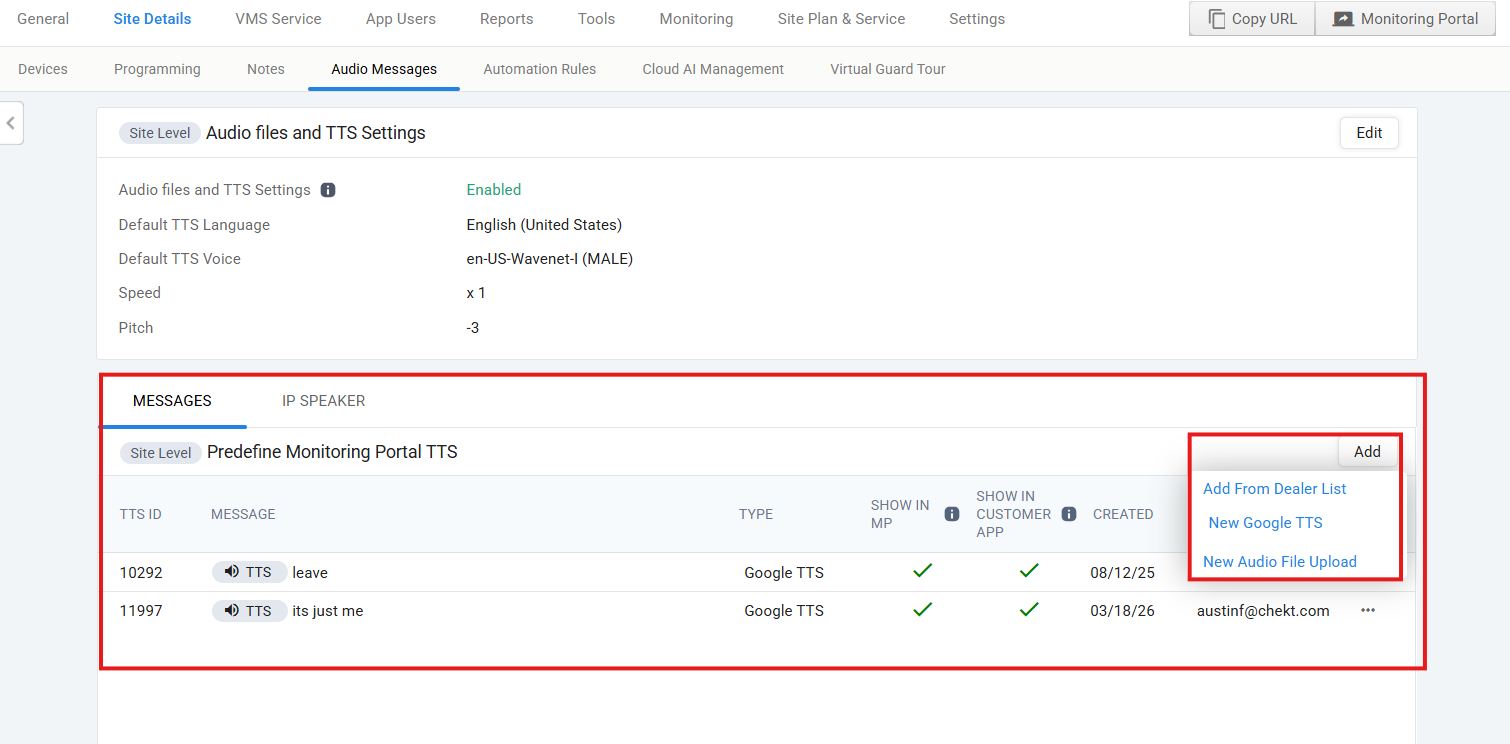Play the 'its just me' TTS speaker badge

point(249,610)
